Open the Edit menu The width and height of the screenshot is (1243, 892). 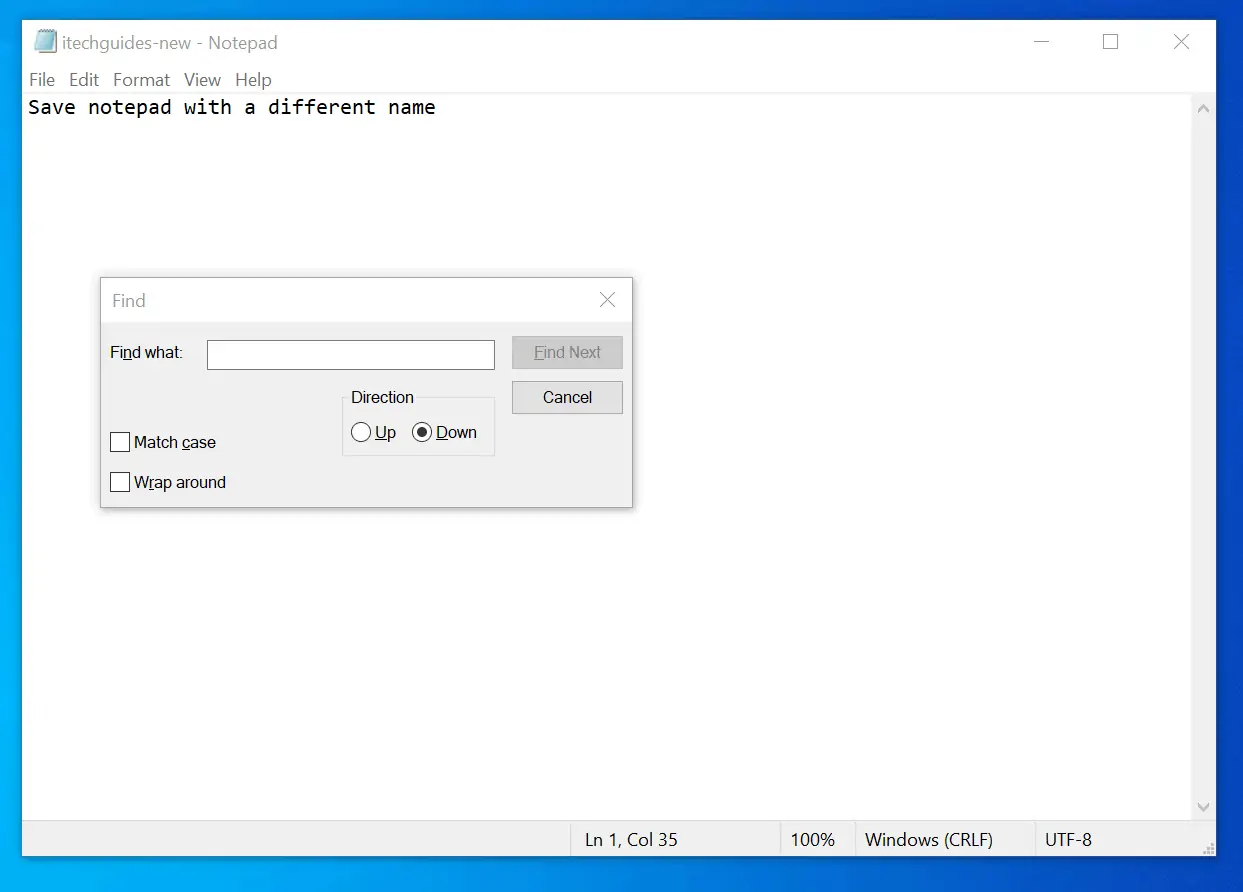pyautogui.click(x=84, y=80)
